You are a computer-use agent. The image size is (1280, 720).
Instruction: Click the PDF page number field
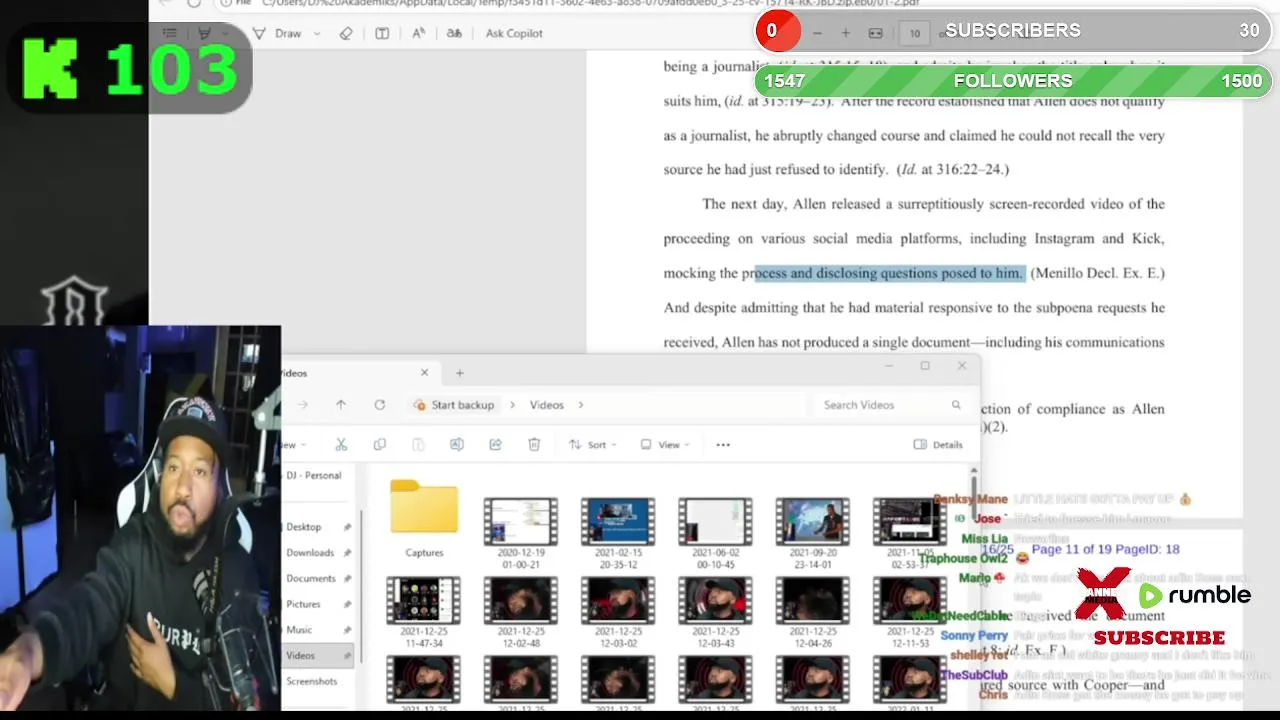(914, 33)
